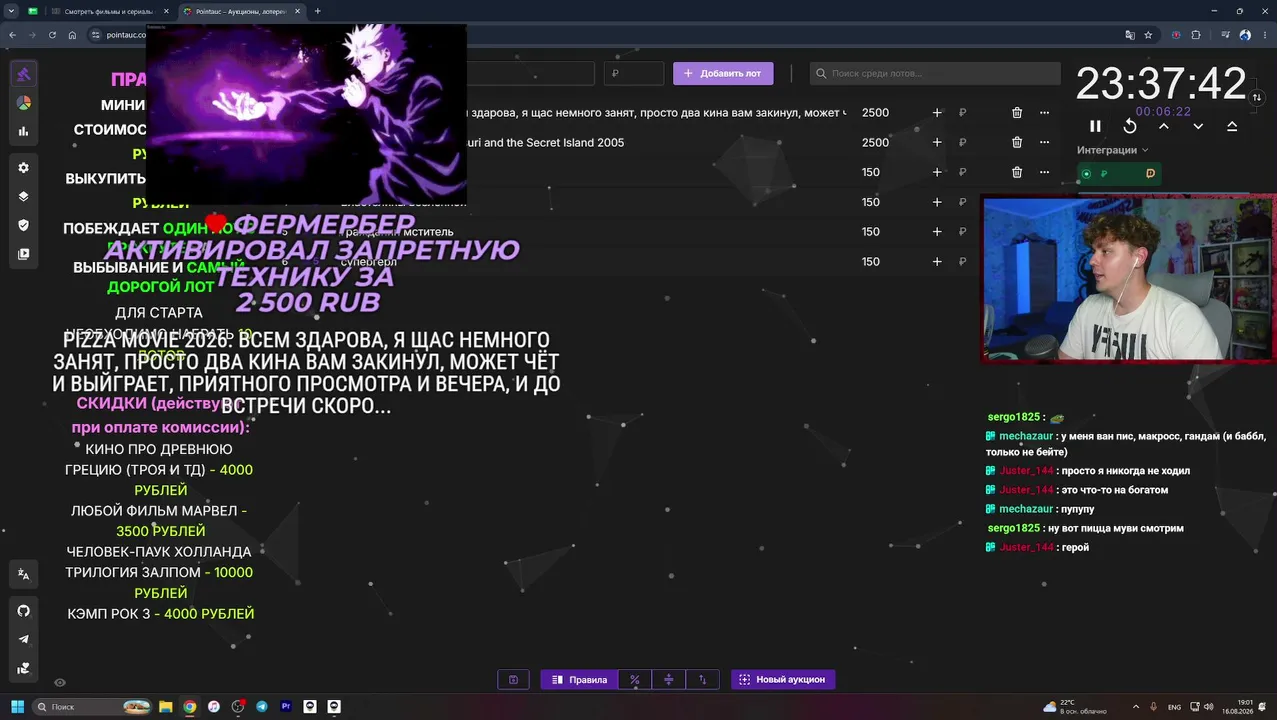The width and height of the screenshot is (1277, 720).
Task: Switch to the Pointauc browser tab
Action: (x=241, y=11)
